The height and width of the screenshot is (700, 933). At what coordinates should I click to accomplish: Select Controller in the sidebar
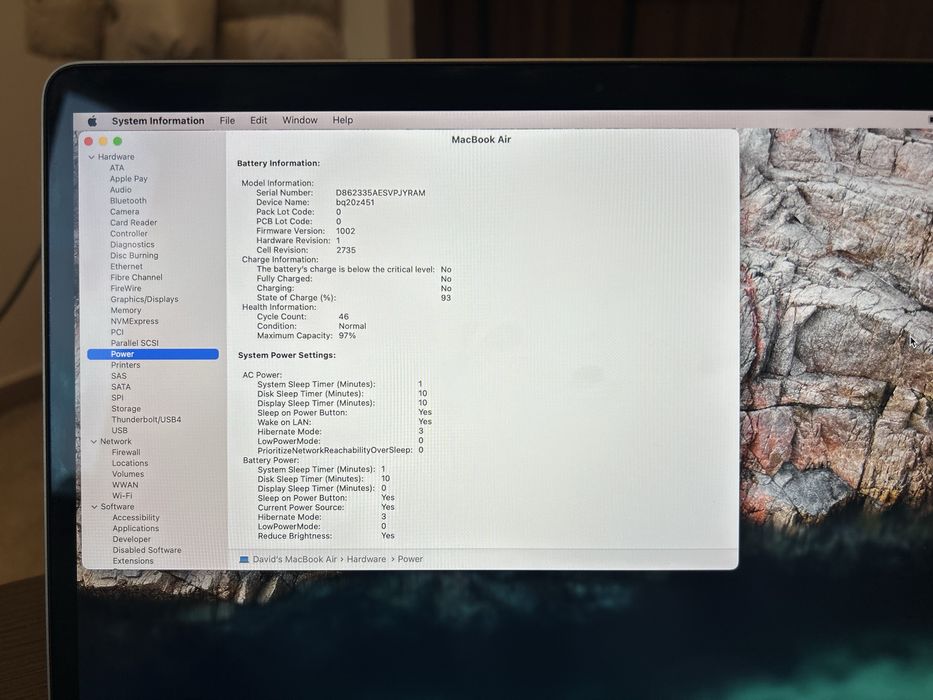coord(129,233)
